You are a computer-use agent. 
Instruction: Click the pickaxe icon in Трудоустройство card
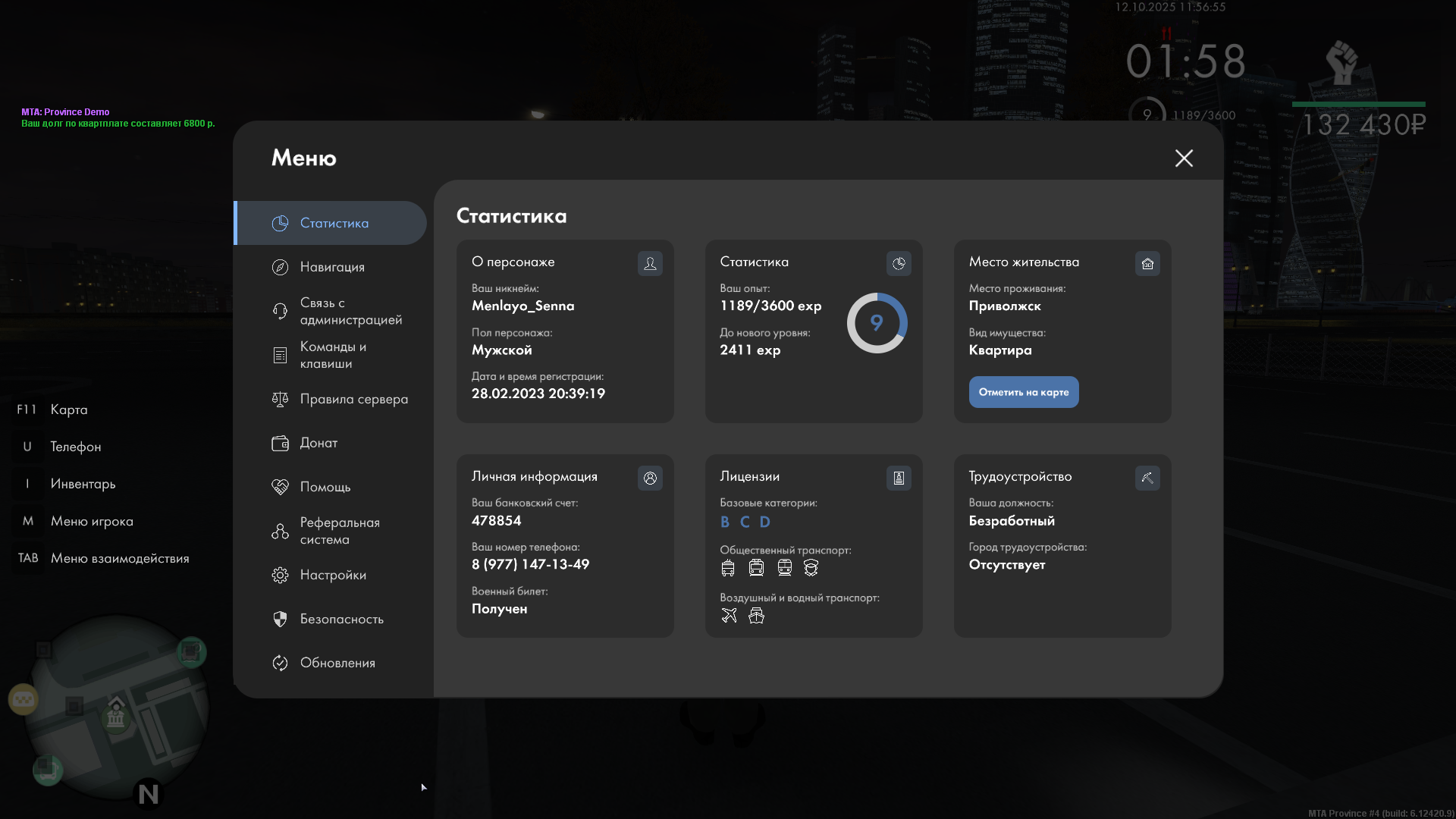[x=1147, y=478]
